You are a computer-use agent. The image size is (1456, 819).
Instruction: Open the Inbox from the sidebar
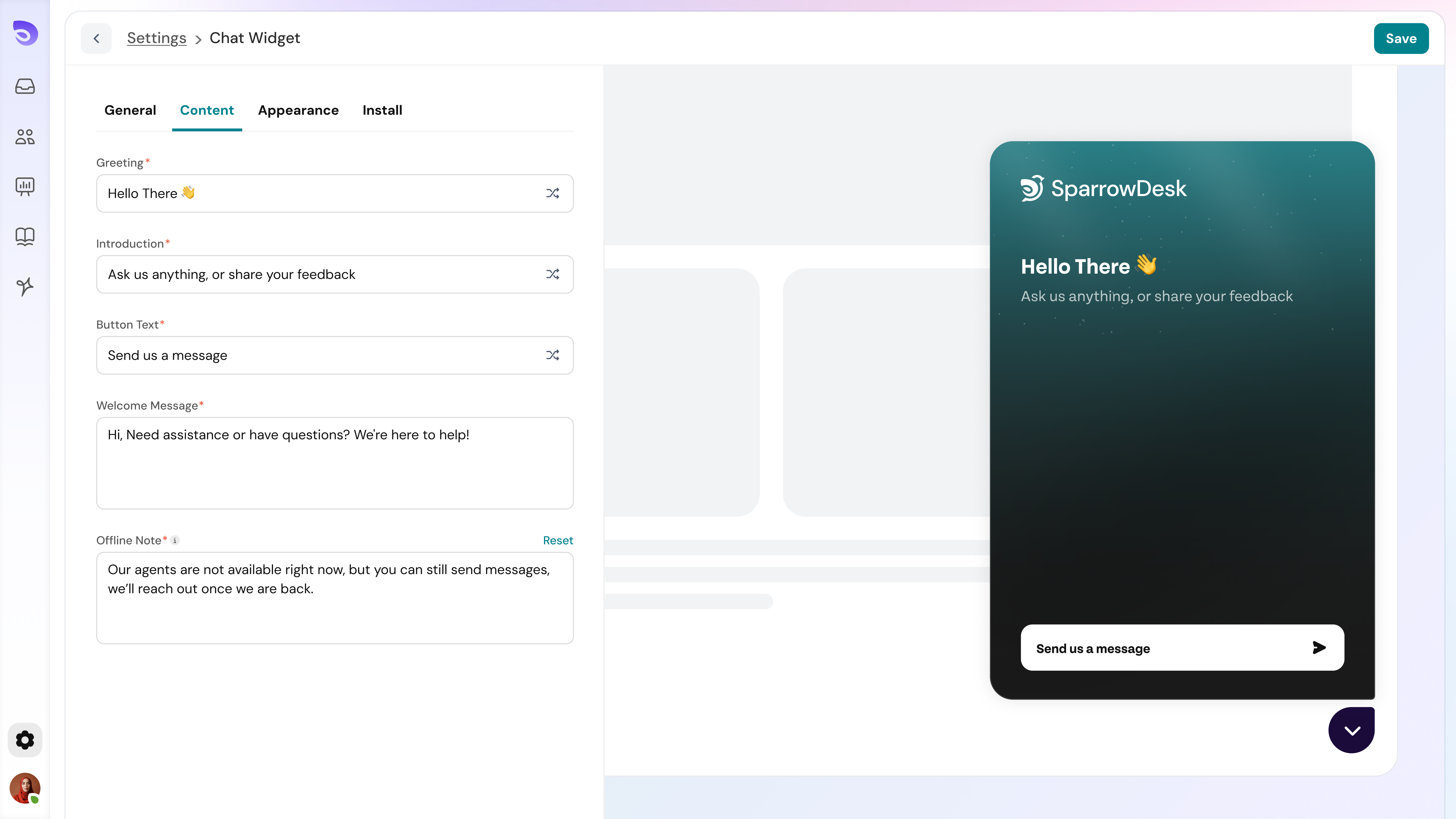coord(24,86)
